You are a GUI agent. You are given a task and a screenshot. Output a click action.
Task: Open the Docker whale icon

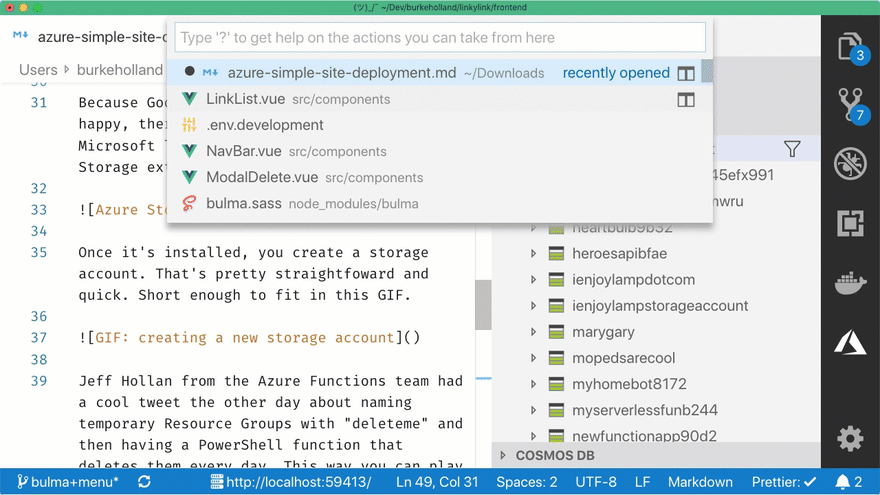click(x=850, y=283)
